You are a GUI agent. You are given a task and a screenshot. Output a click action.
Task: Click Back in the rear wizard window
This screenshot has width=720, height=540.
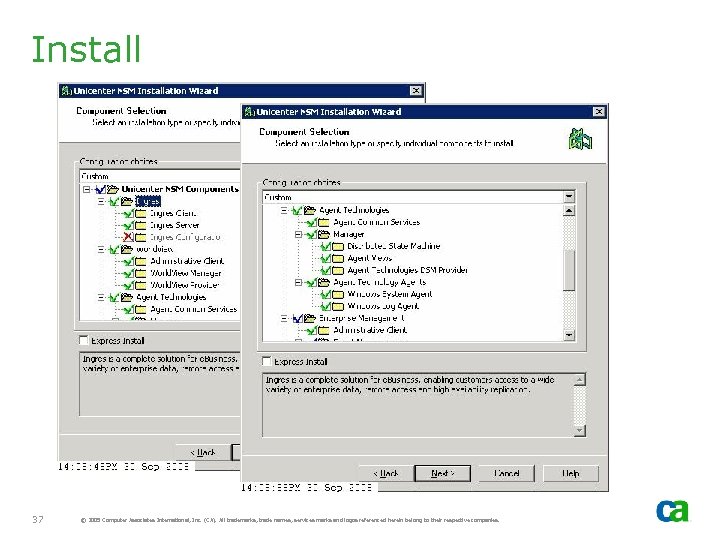pos(202,452)
